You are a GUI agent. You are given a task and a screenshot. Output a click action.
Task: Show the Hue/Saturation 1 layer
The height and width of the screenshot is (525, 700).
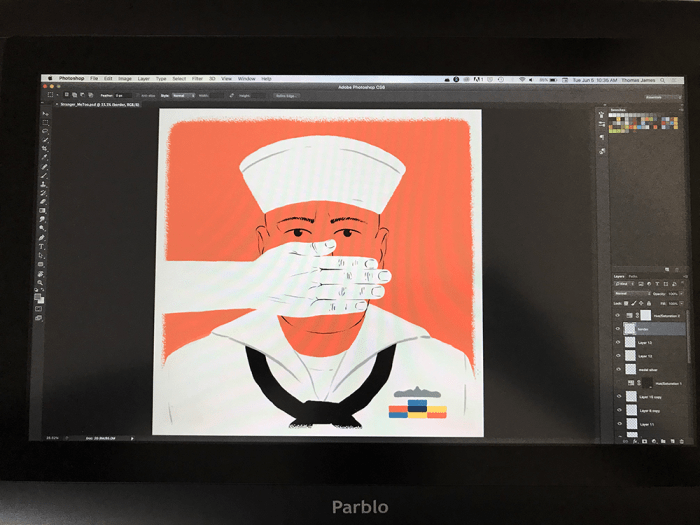pos(619,383)
